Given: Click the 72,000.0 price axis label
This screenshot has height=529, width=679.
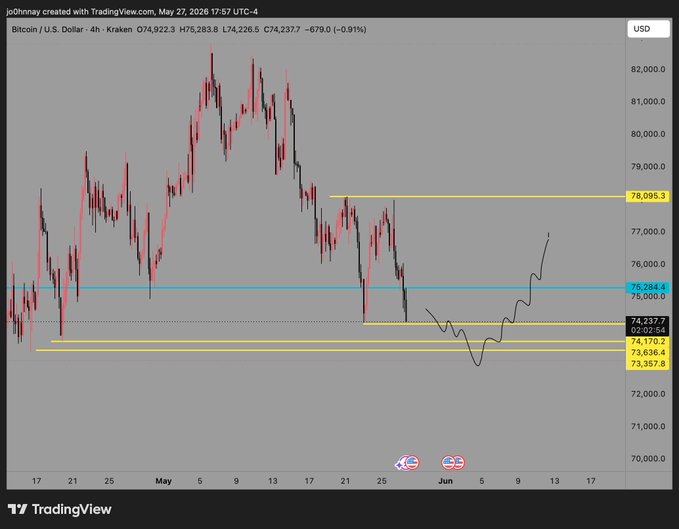Looking at the screenshot, I should coord(648,394).
